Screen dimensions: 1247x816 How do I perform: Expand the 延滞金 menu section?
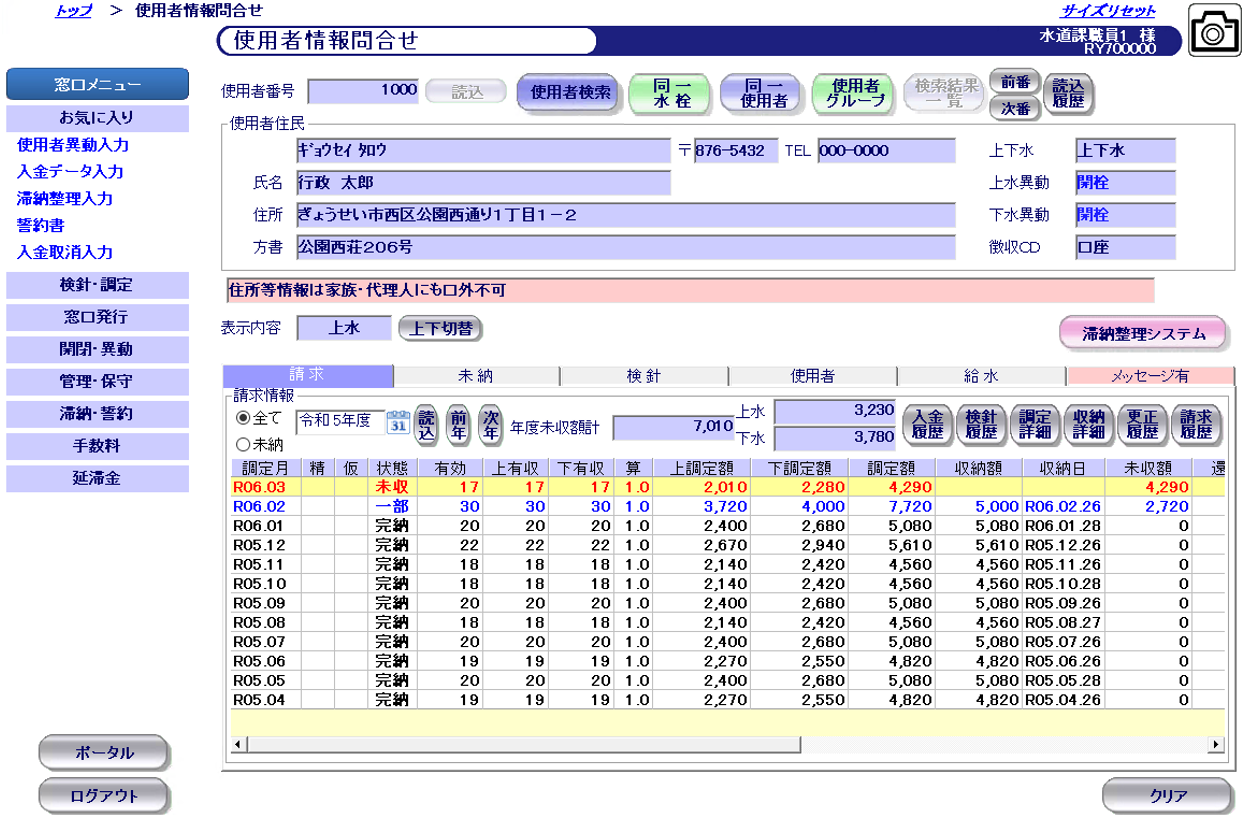tap(97, 477)
